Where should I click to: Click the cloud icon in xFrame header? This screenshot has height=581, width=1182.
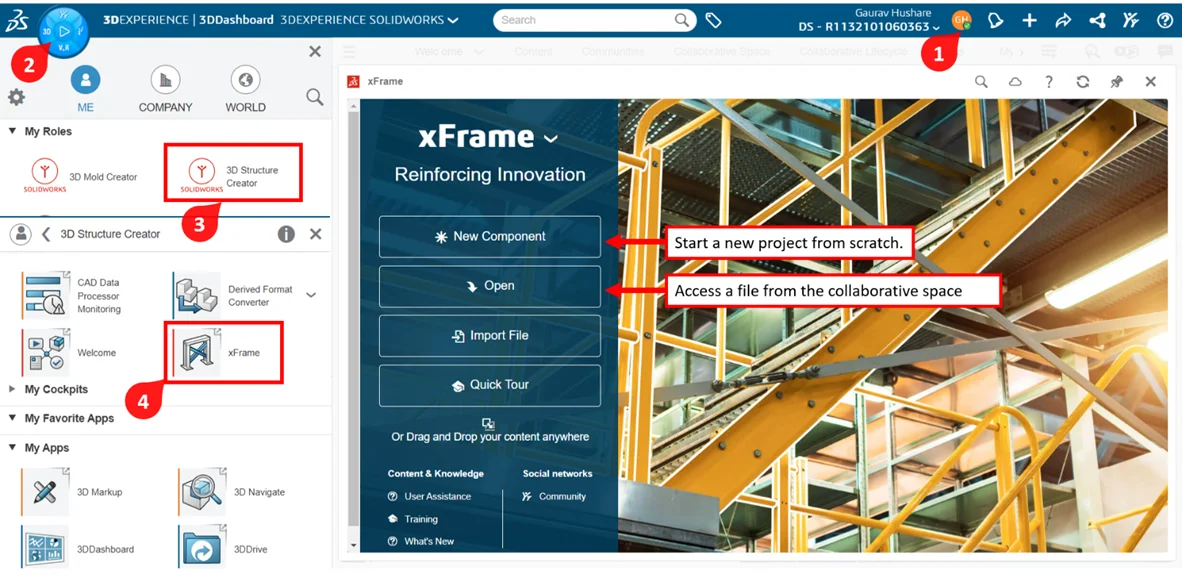tap(1015, 81)
